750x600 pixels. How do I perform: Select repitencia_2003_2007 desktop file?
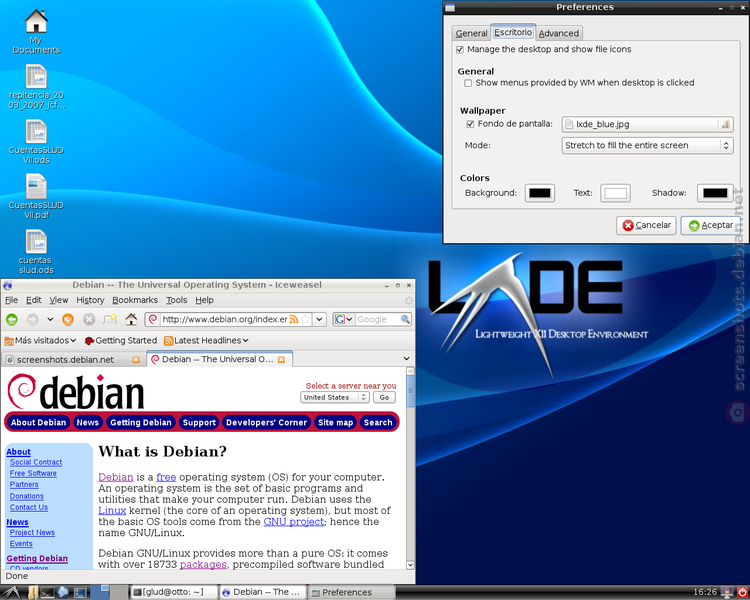pos(36,87)
